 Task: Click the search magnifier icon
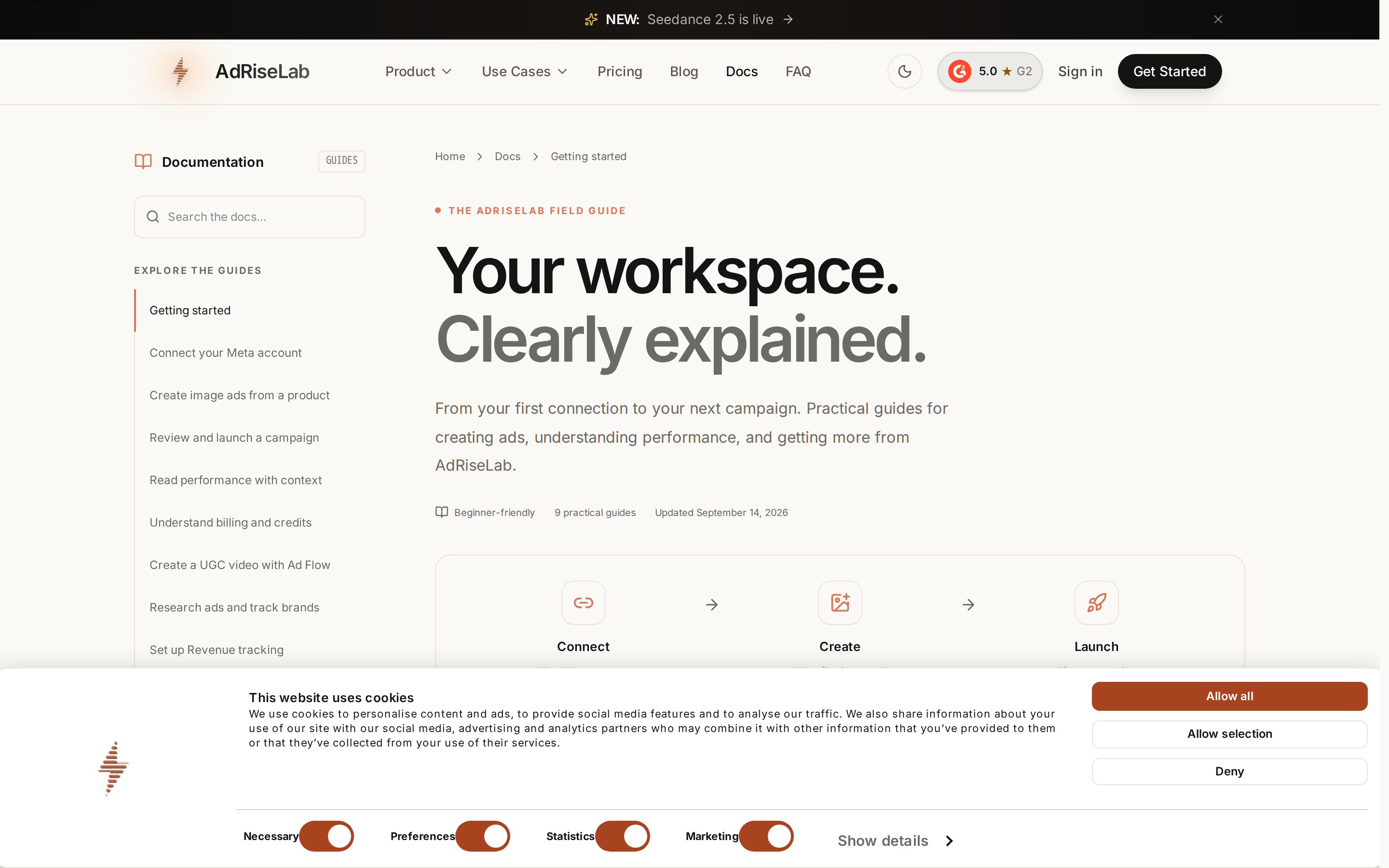tap(153, 217)
